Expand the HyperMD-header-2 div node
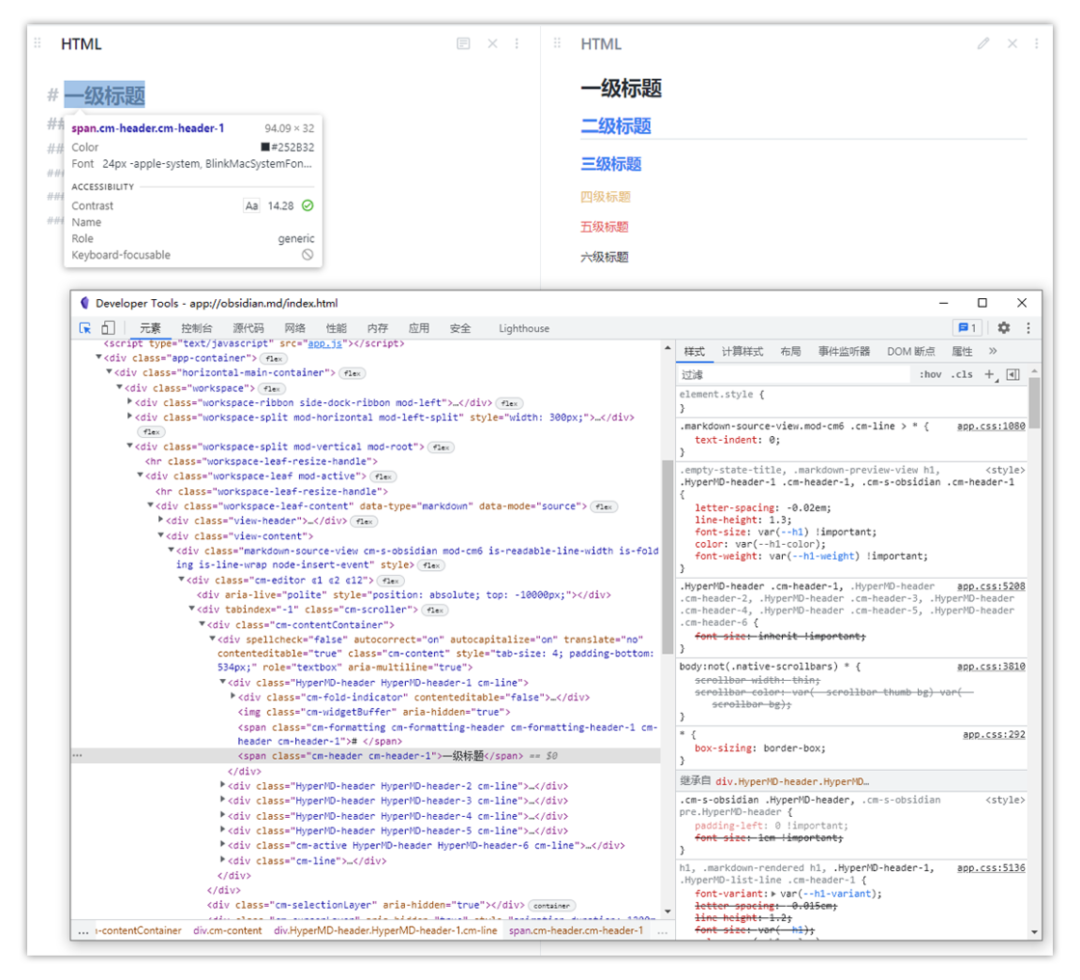The image size is (1080, 980). click(x=222, y=785)
